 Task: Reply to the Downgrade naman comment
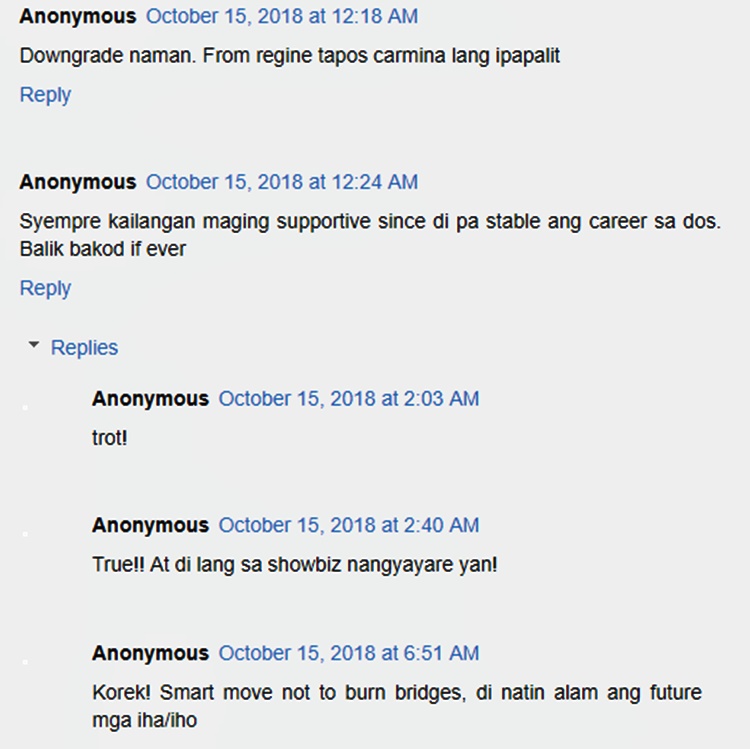(45, 95)
